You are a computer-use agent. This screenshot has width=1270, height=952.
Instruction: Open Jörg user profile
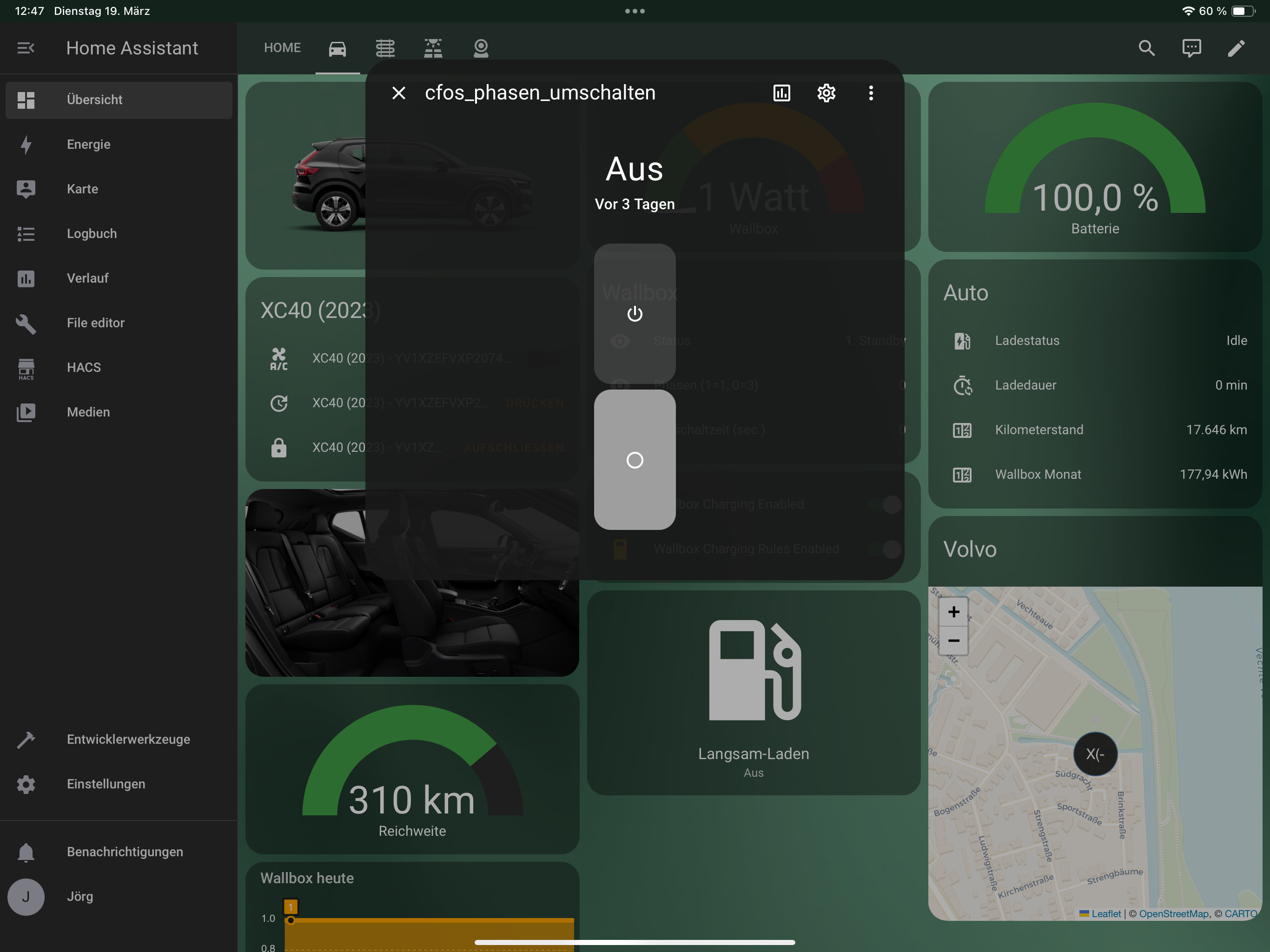pos(119,897)
